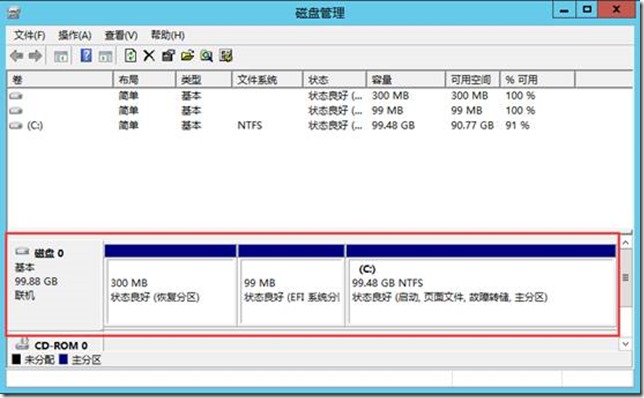Toggle the action pane toolbar icon
The width and height of the screenshot is (644, 398).
click(x=106, y=56)
